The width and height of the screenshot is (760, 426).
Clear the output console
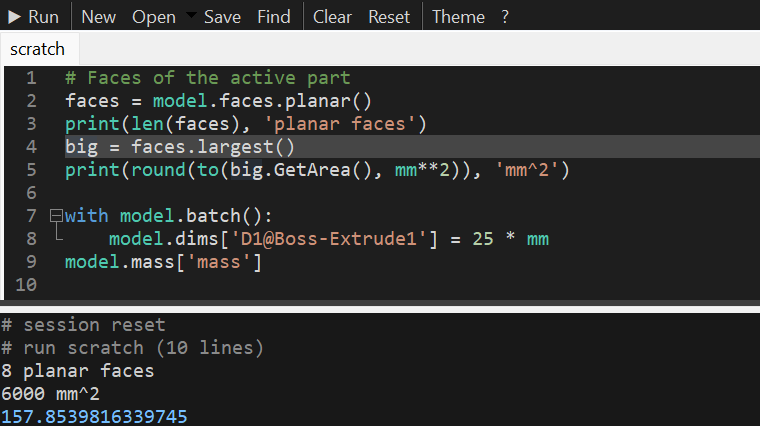[x=332, y=17]
